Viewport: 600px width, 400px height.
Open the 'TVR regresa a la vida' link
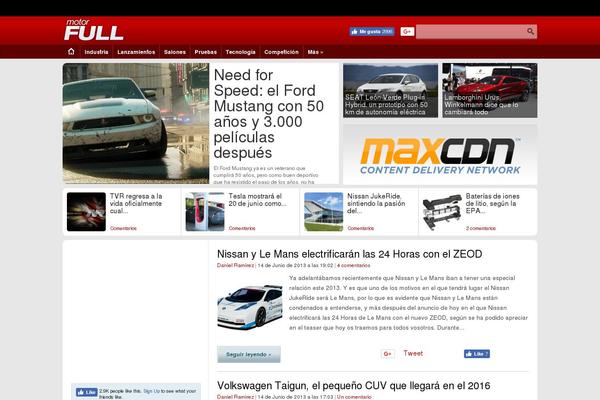136,203
